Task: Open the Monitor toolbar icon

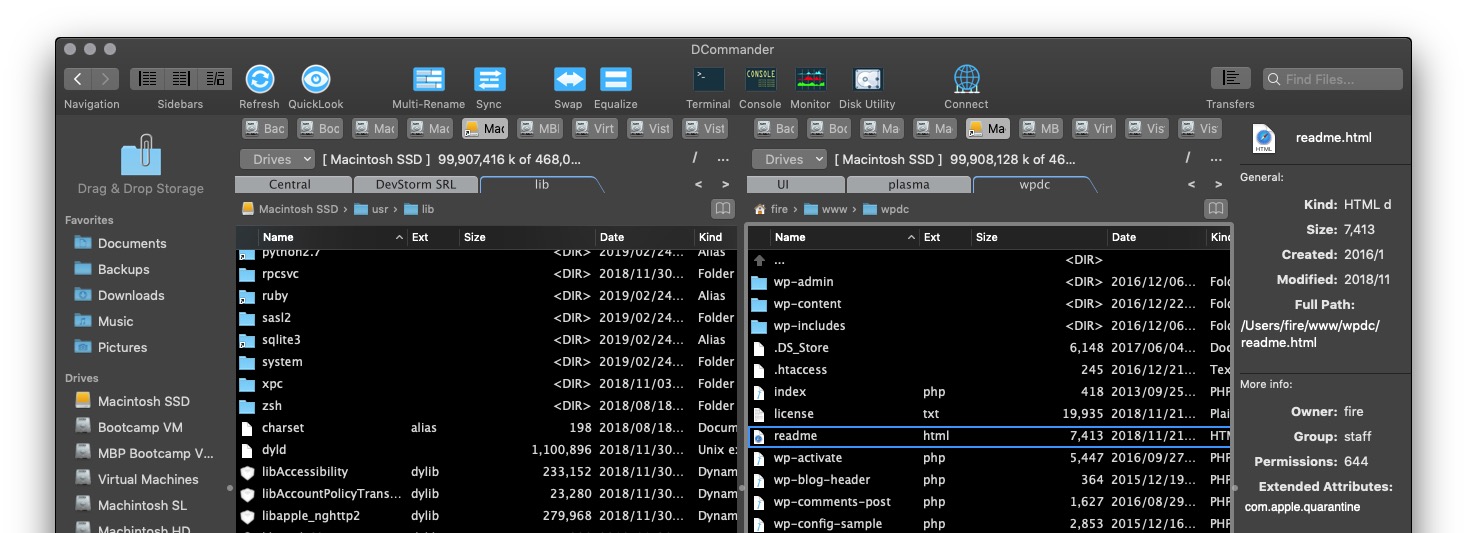Action: pyautogui.click(x=810, y=80)
